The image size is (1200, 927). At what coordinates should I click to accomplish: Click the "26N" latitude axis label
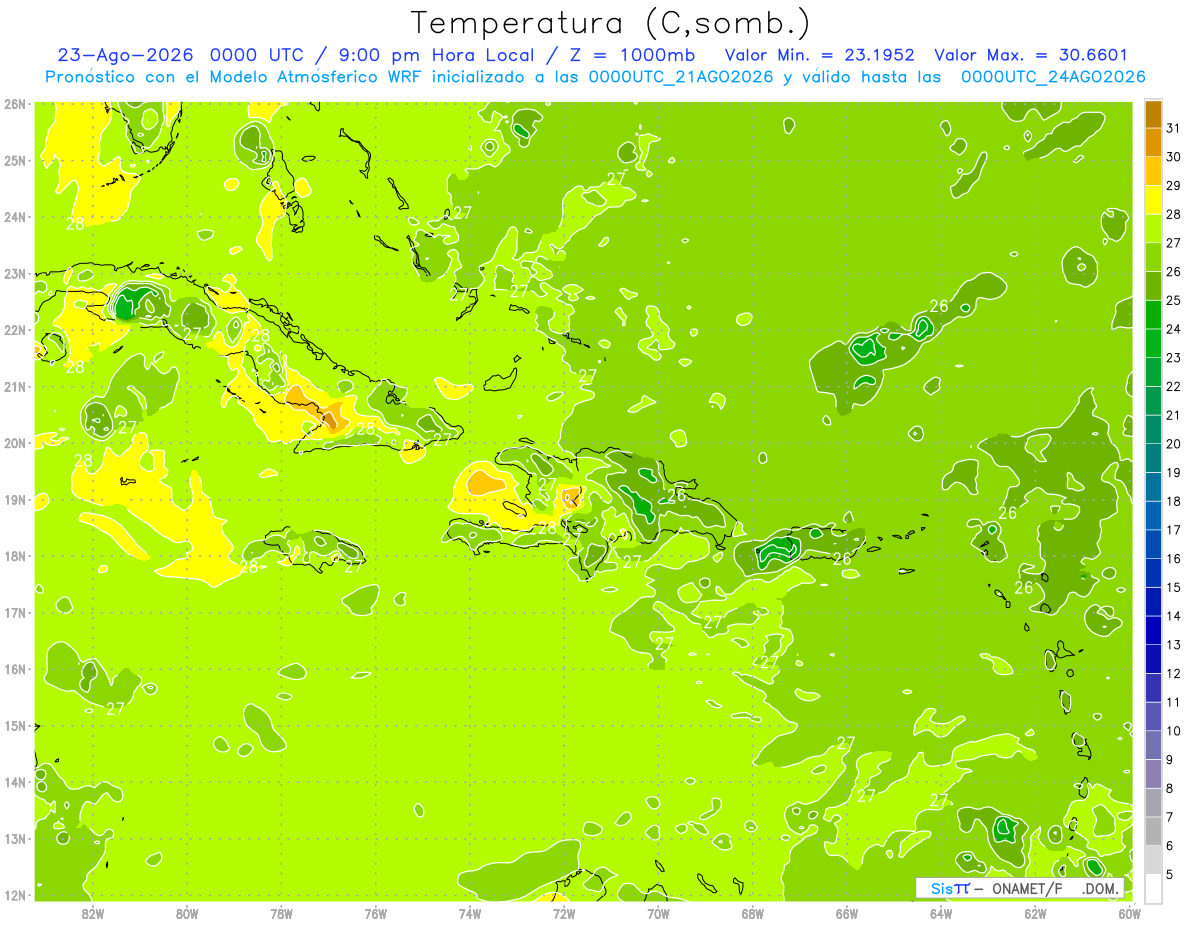coord(15,104)
